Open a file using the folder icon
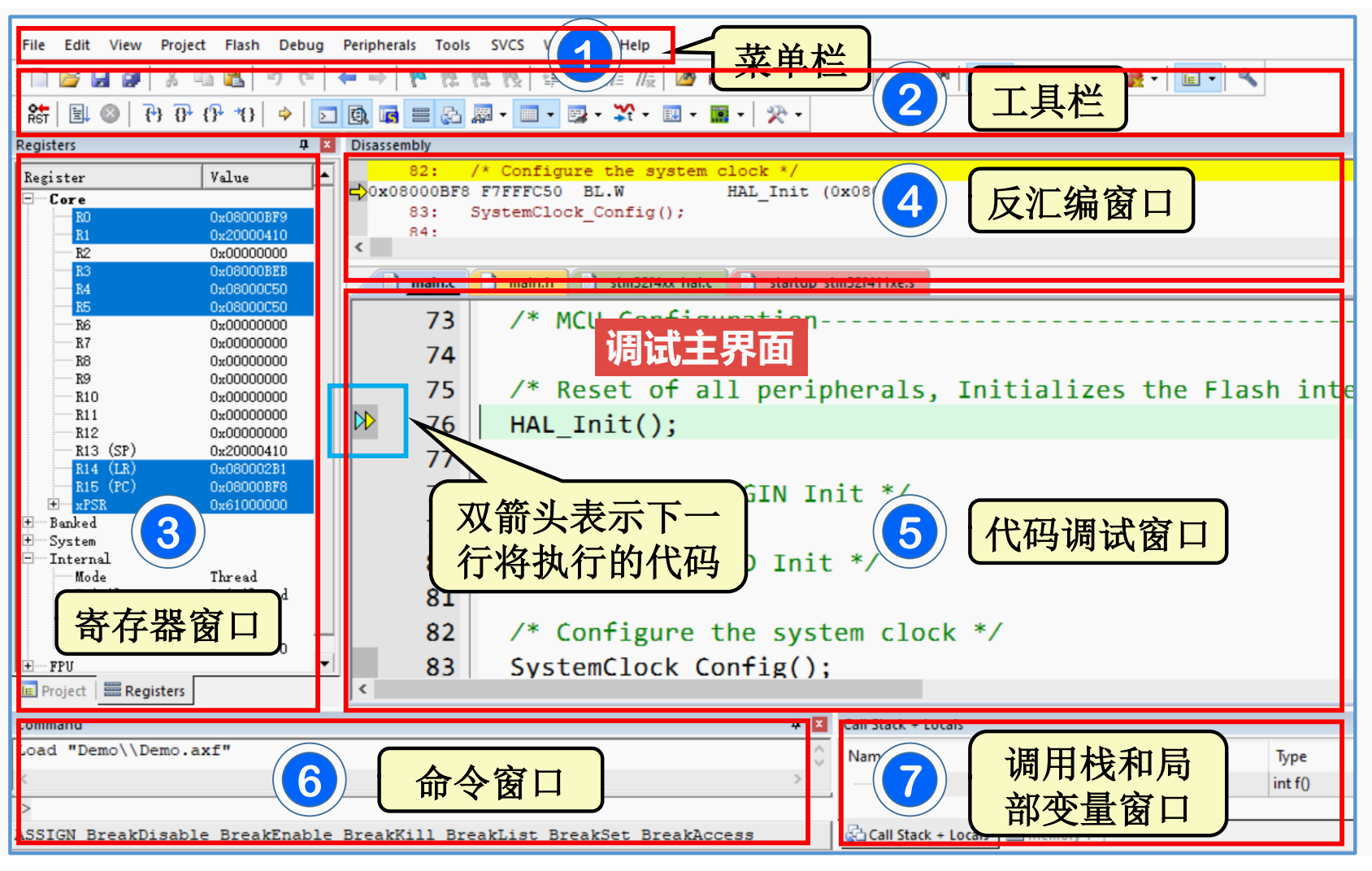 coord(69,79)
